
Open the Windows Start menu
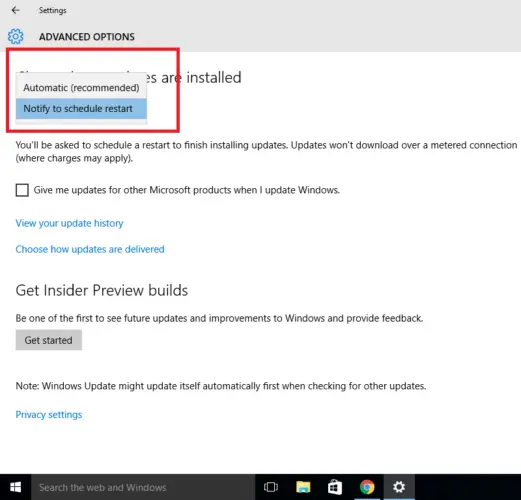15,487
